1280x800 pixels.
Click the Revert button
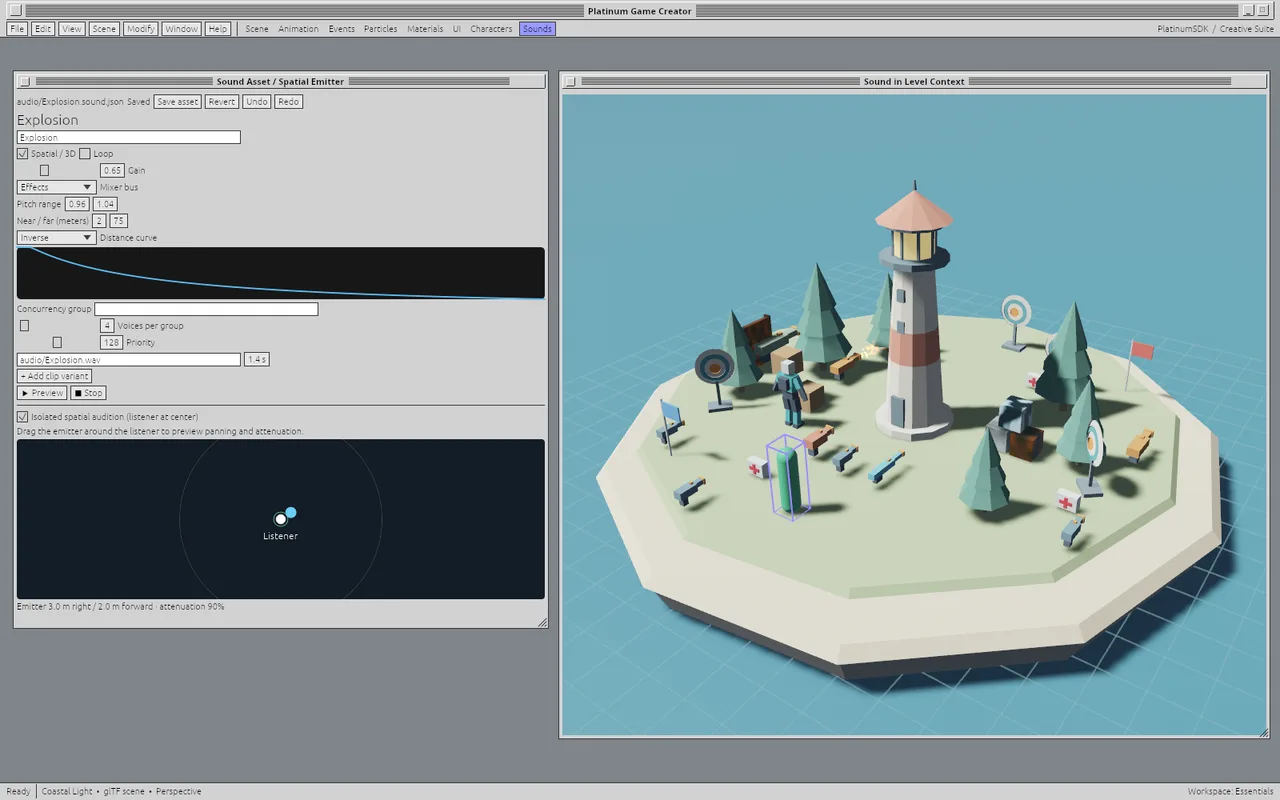coord(222,102)
